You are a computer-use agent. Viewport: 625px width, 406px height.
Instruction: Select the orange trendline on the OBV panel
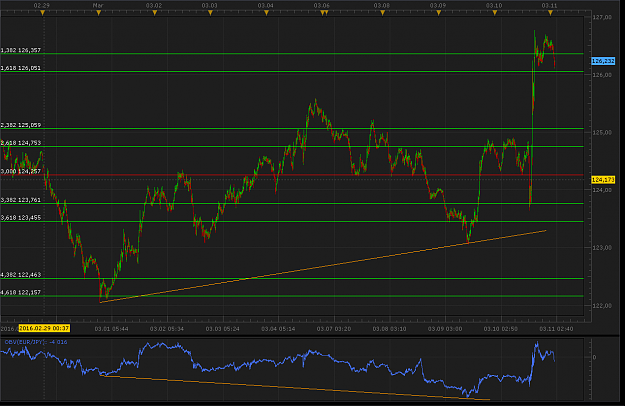(x=295, y=387)
